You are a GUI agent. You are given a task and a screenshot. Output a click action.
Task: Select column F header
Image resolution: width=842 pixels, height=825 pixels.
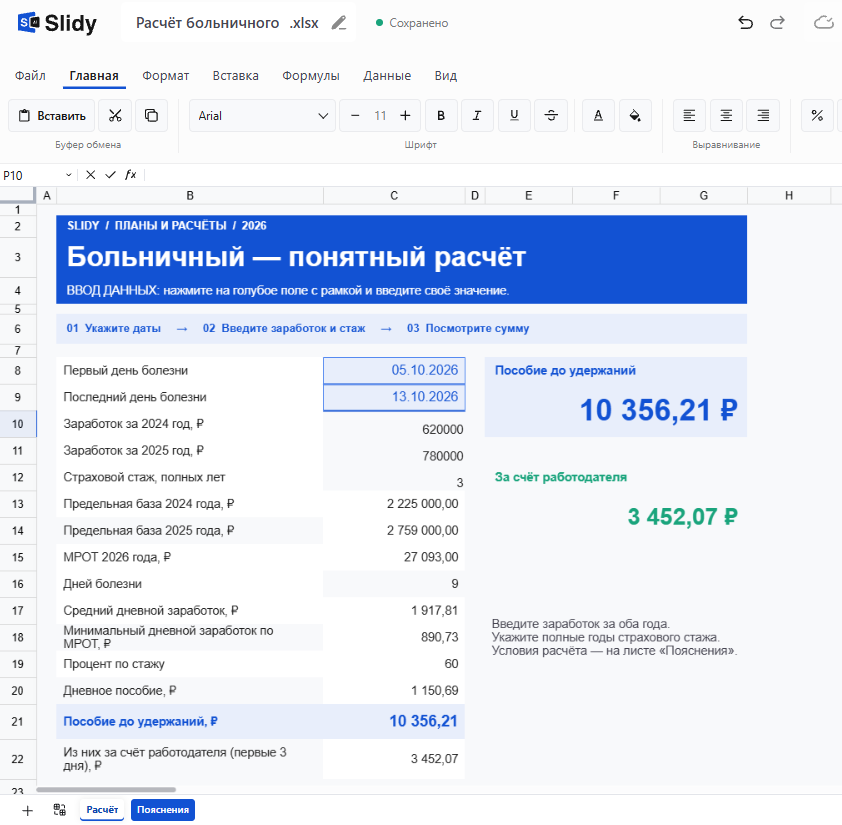616,196
